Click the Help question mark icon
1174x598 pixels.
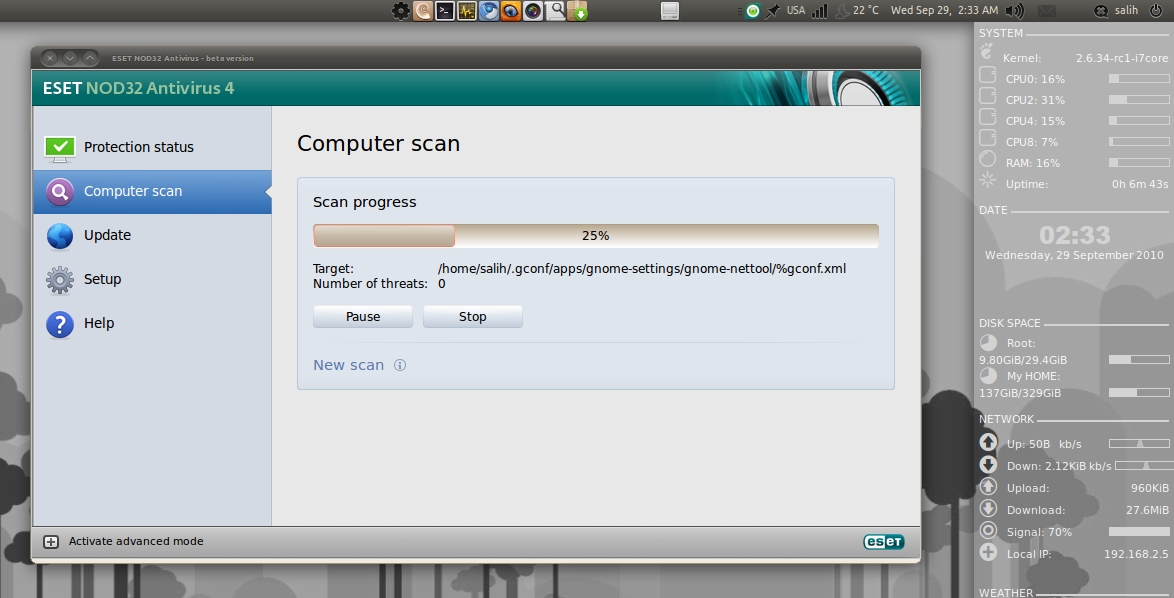60,324
